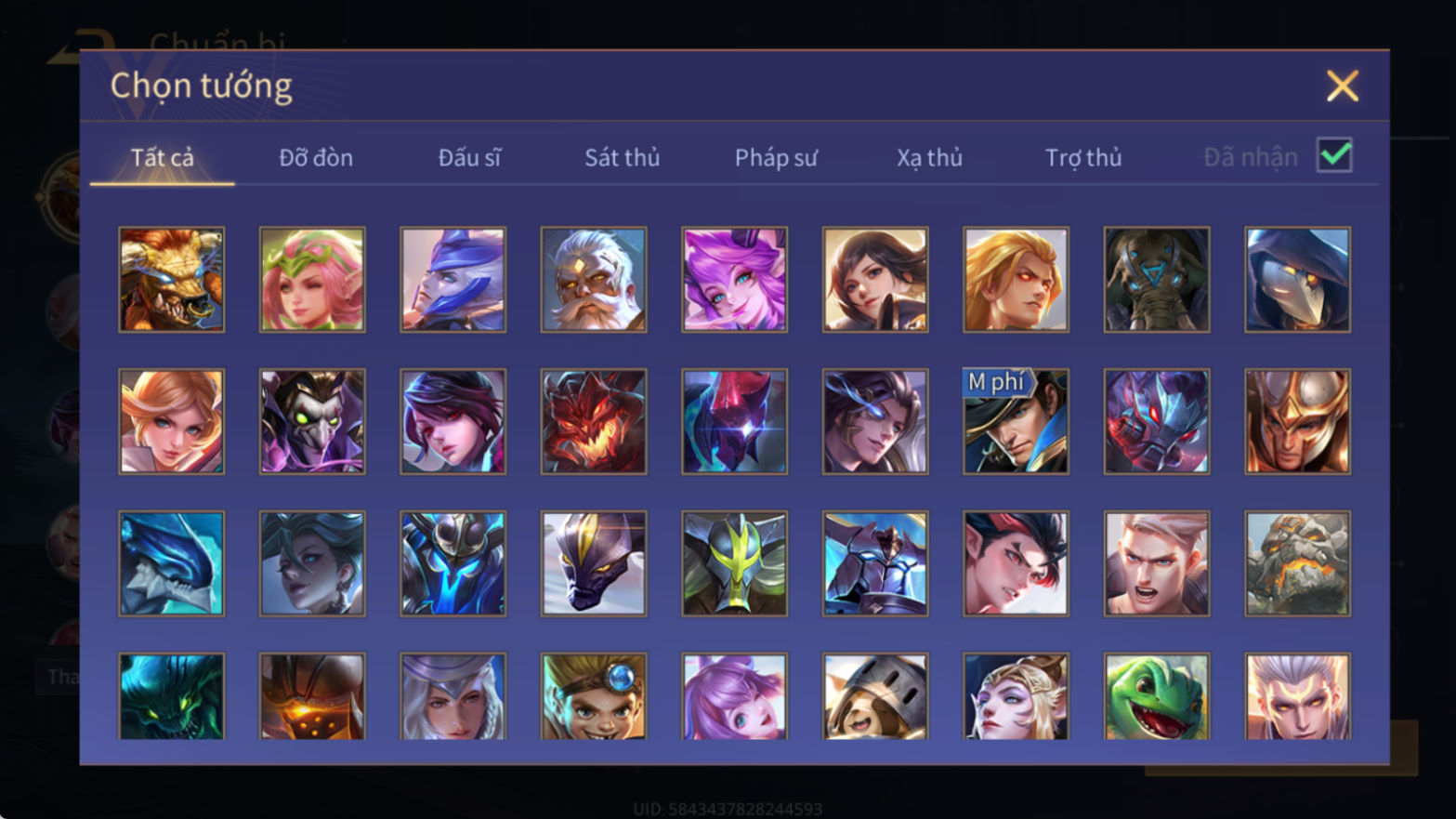Image resolution: width=1456 pixels, height=819 pixels.
Task: Select the 'Trợ thủ' tab
Action: tap(1083, 158)
